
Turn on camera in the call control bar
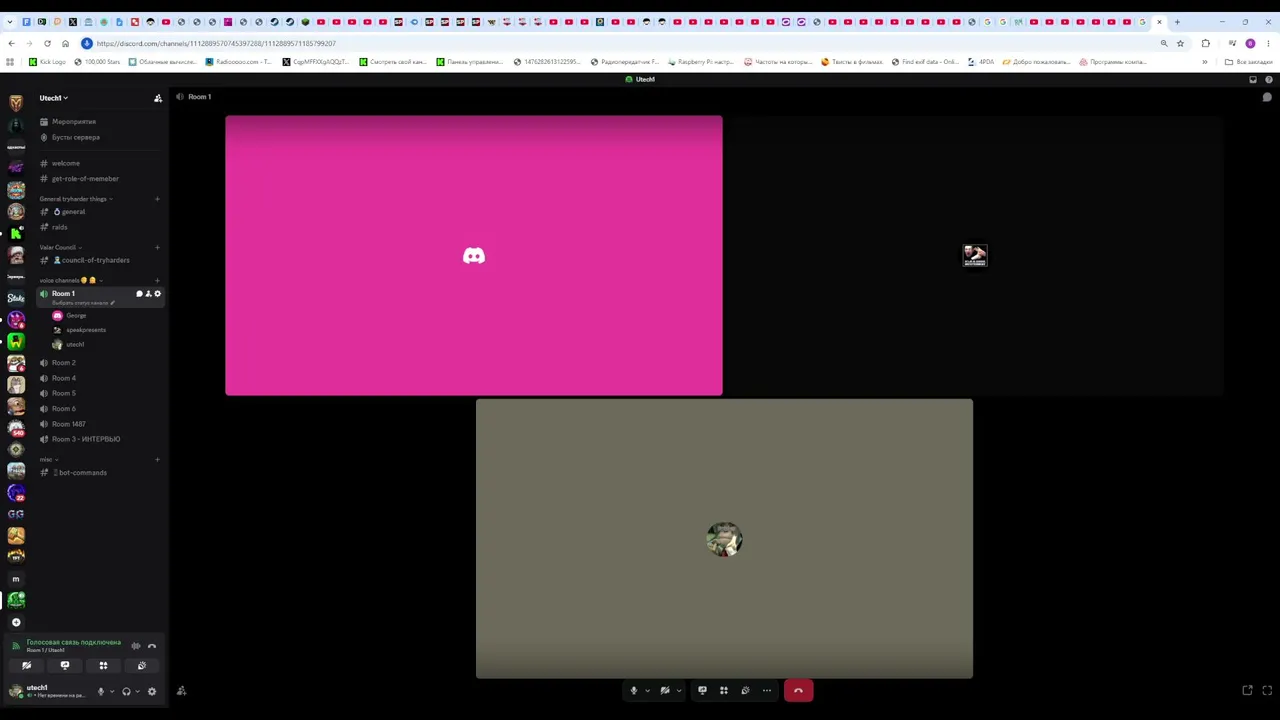(664, 690)
